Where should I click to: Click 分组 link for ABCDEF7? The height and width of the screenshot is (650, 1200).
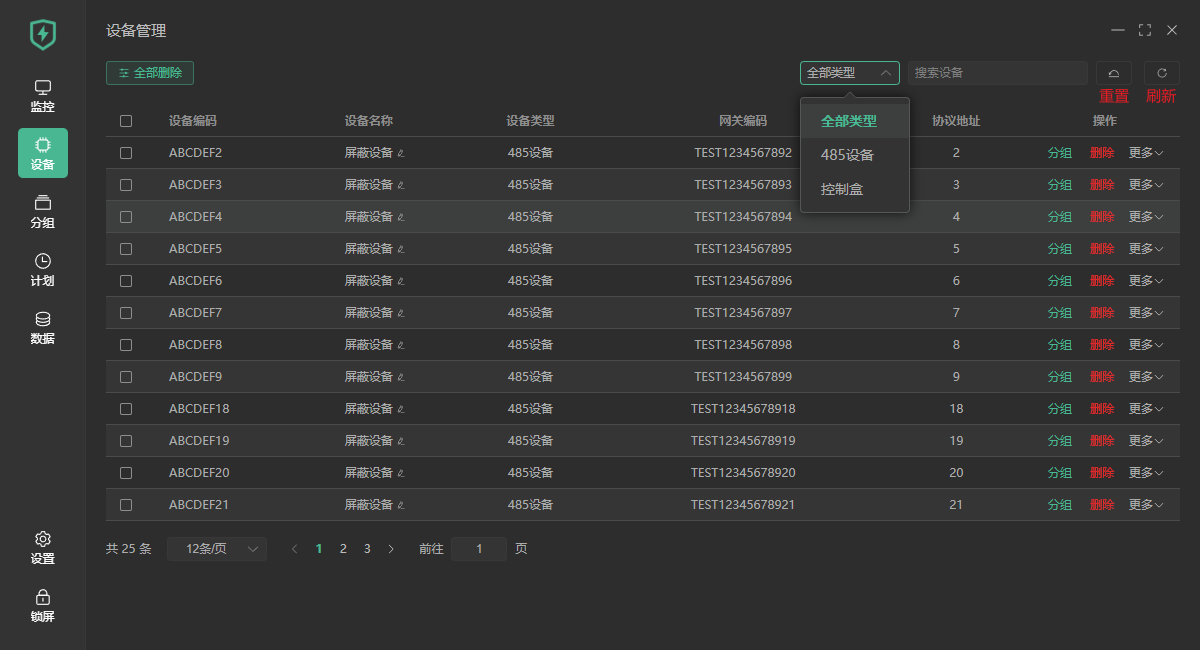coord(1060,313)
